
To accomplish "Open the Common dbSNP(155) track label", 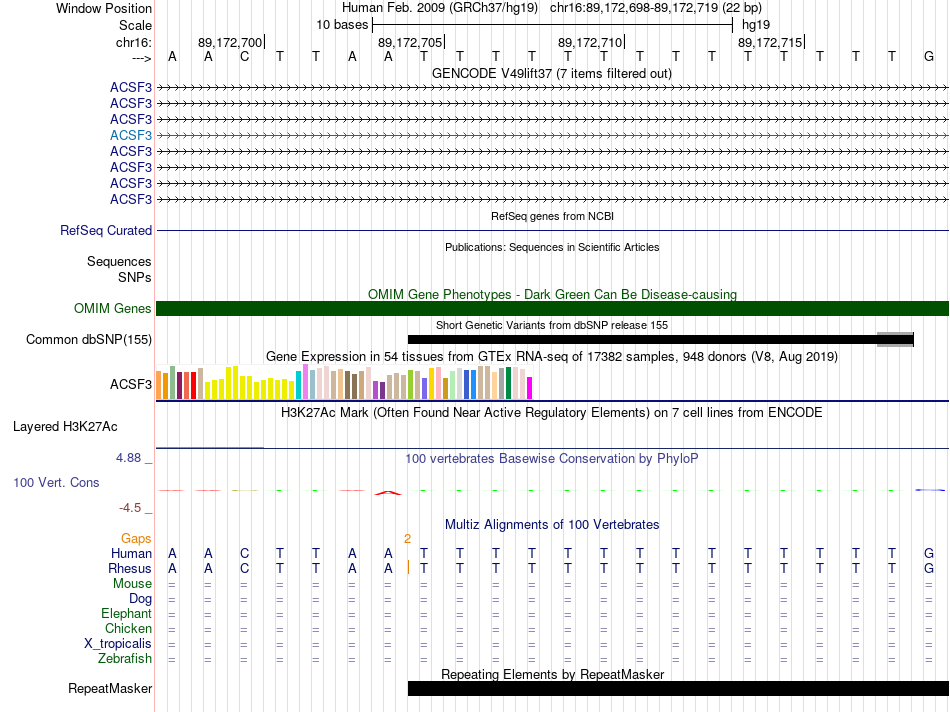I will (89, 340).
